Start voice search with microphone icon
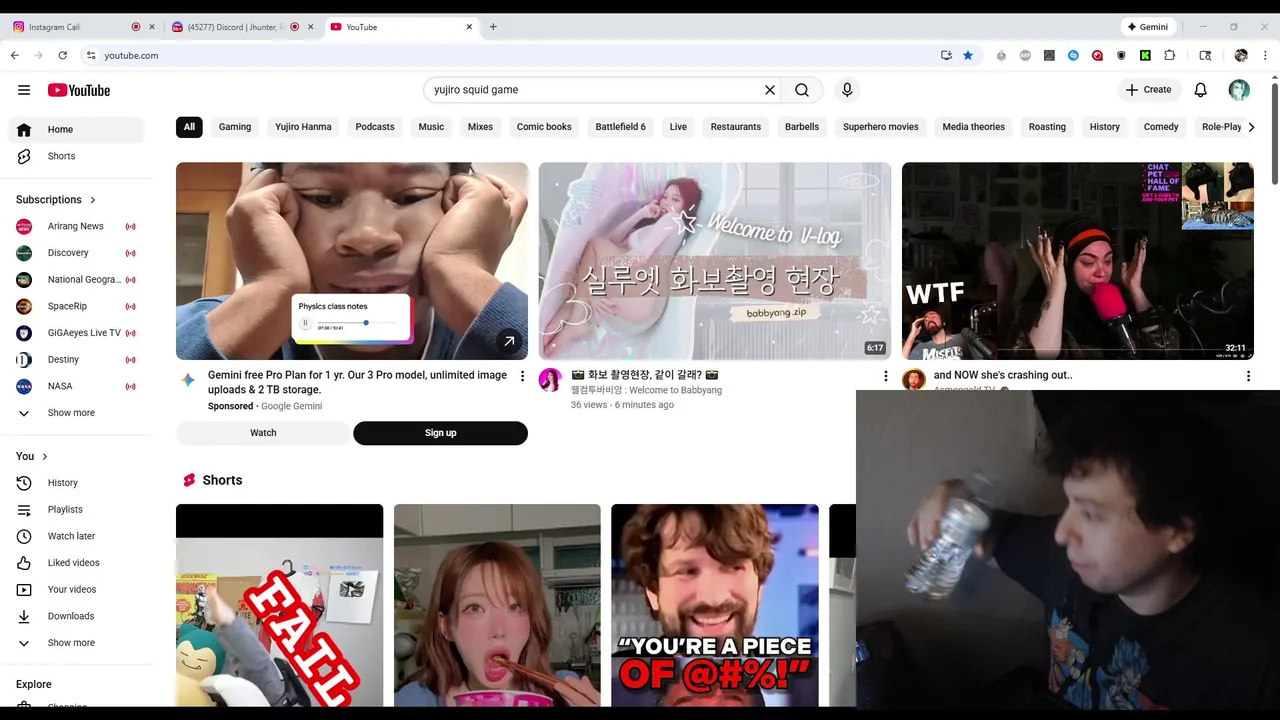Image resolution: width=1280 pixels, height=720 pixels. pos(847,90)
